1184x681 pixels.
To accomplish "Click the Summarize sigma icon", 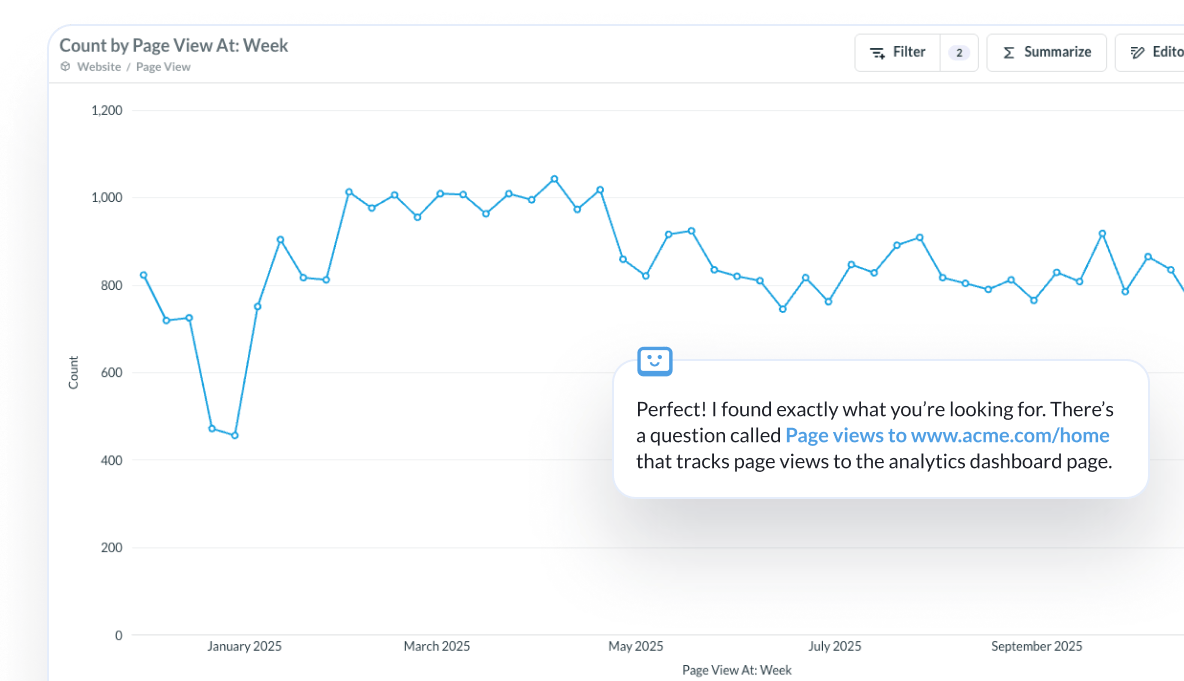I will pos(1008,53).
